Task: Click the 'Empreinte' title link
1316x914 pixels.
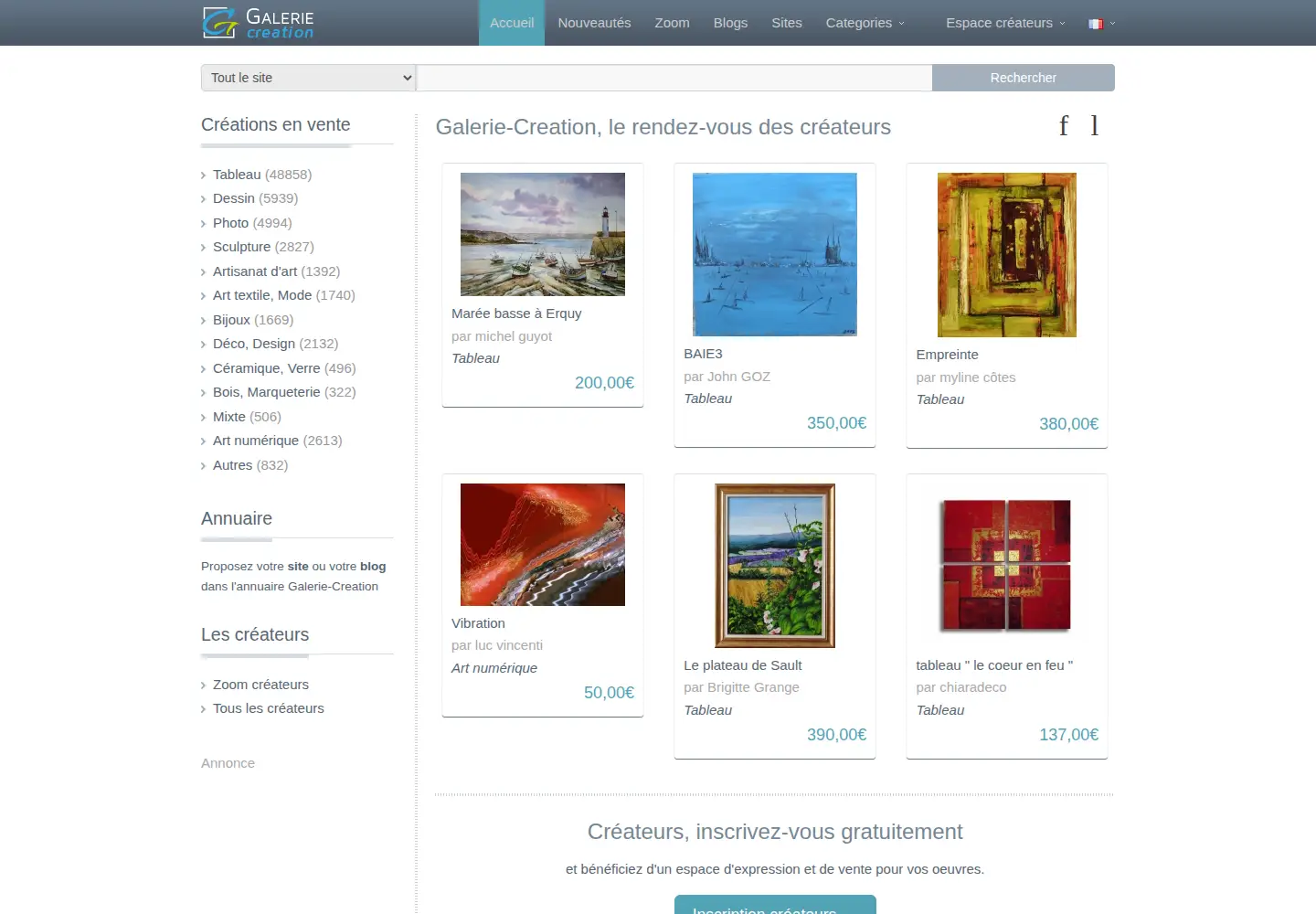Action: tap(947, 355)
